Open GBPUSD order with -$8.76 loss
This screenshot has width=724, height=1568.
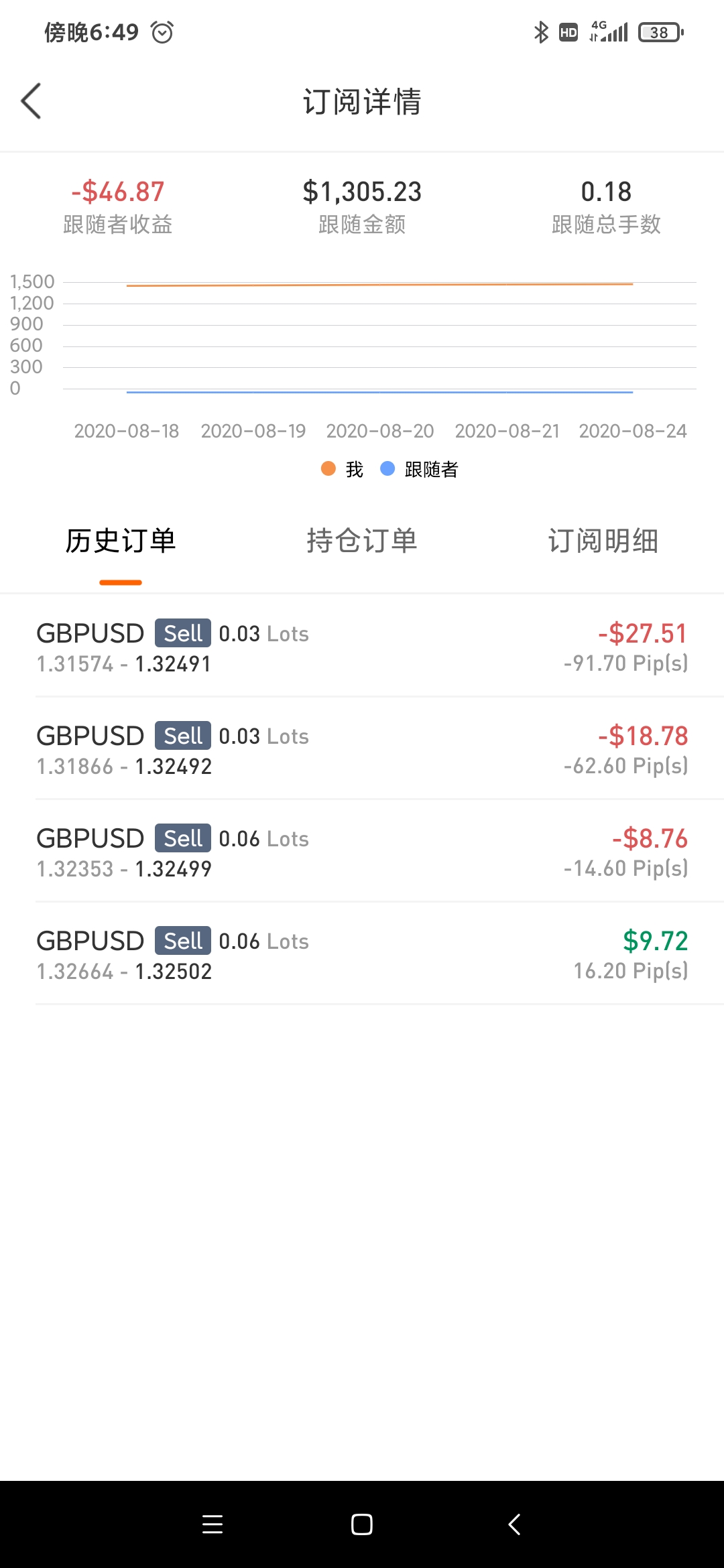pyautogui.click(x=362, y=852)
